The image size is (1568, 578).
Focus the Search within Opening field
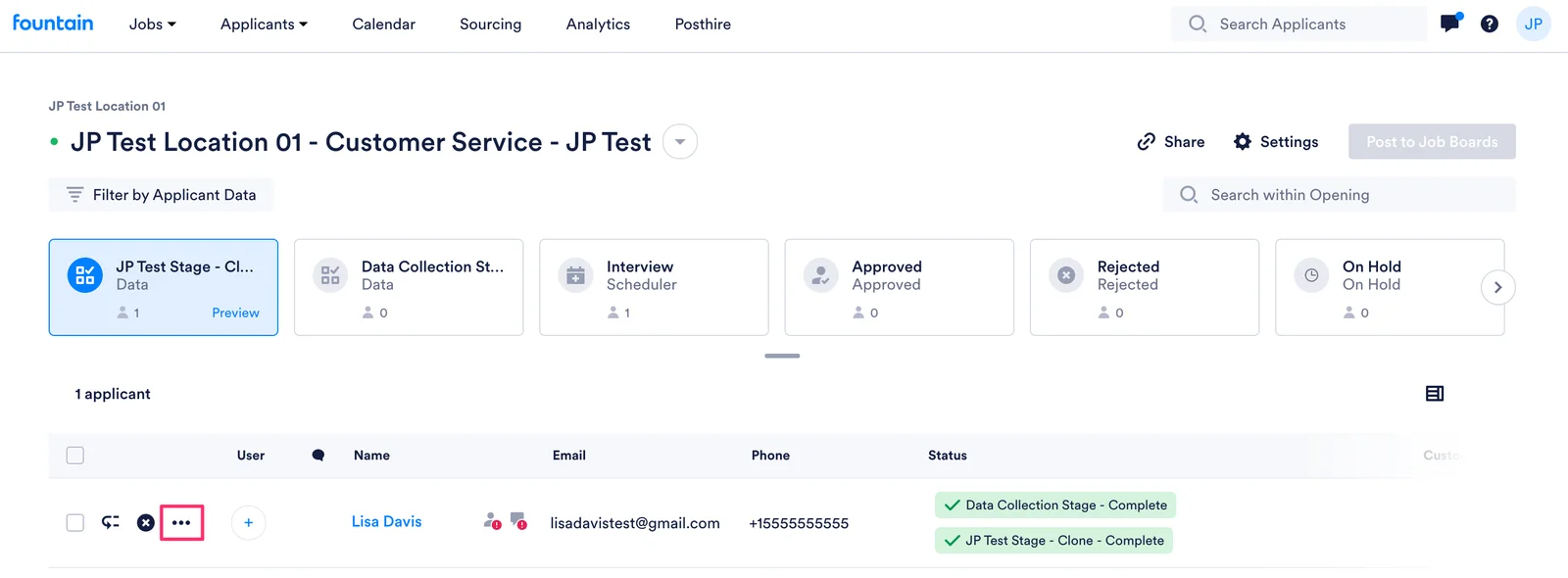[x=1339, y=195]
